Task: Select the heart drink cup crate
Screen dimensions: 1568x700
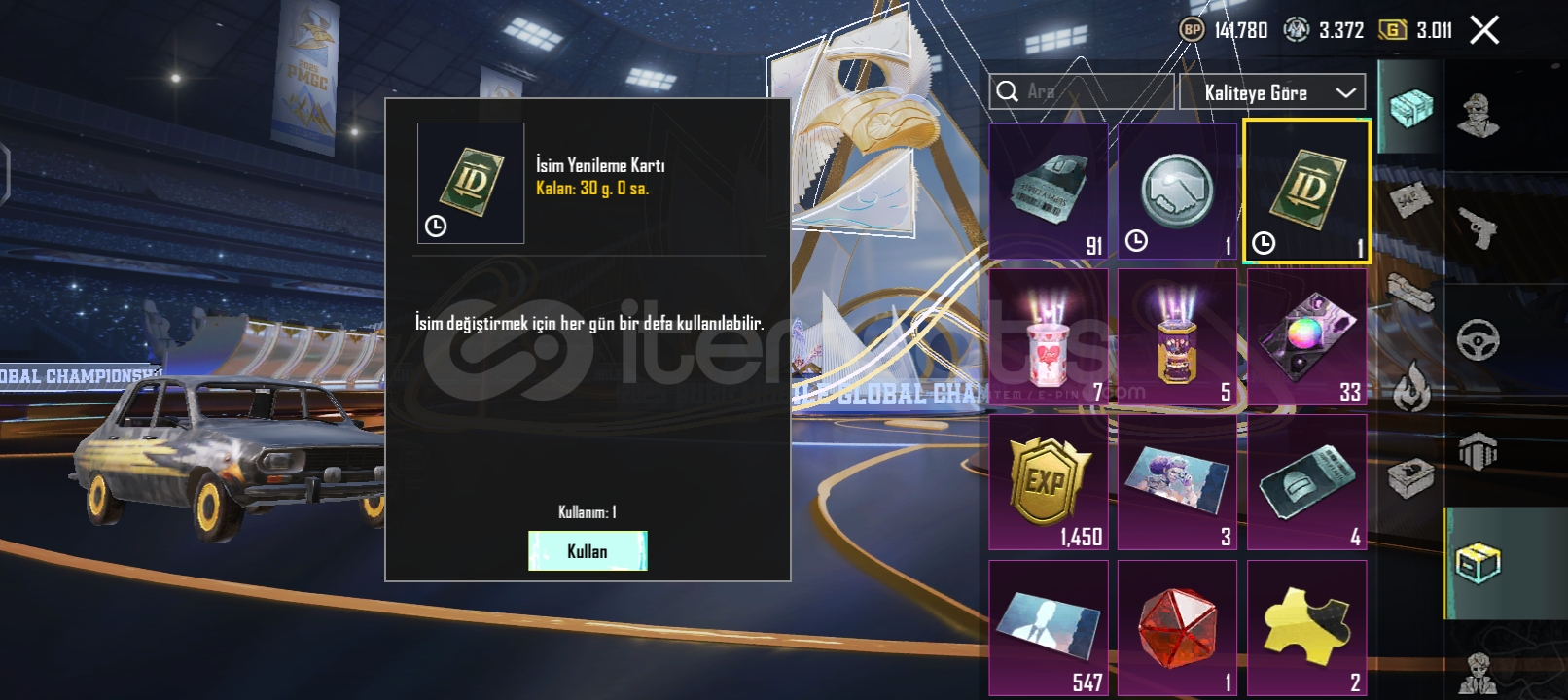Action: pos(1049,337)
